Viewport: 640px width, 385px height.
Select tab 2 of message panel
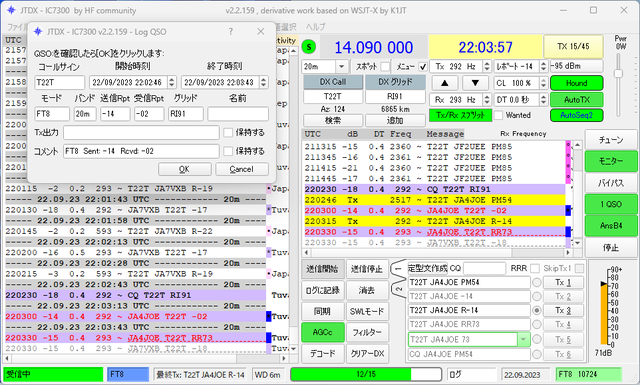[399, 289]
